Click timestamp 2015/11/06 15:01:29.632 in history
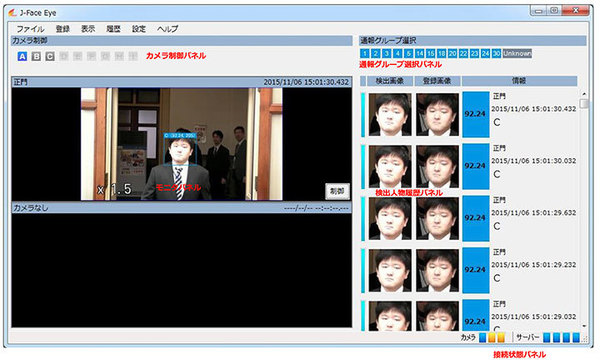 tap(533, 213)
